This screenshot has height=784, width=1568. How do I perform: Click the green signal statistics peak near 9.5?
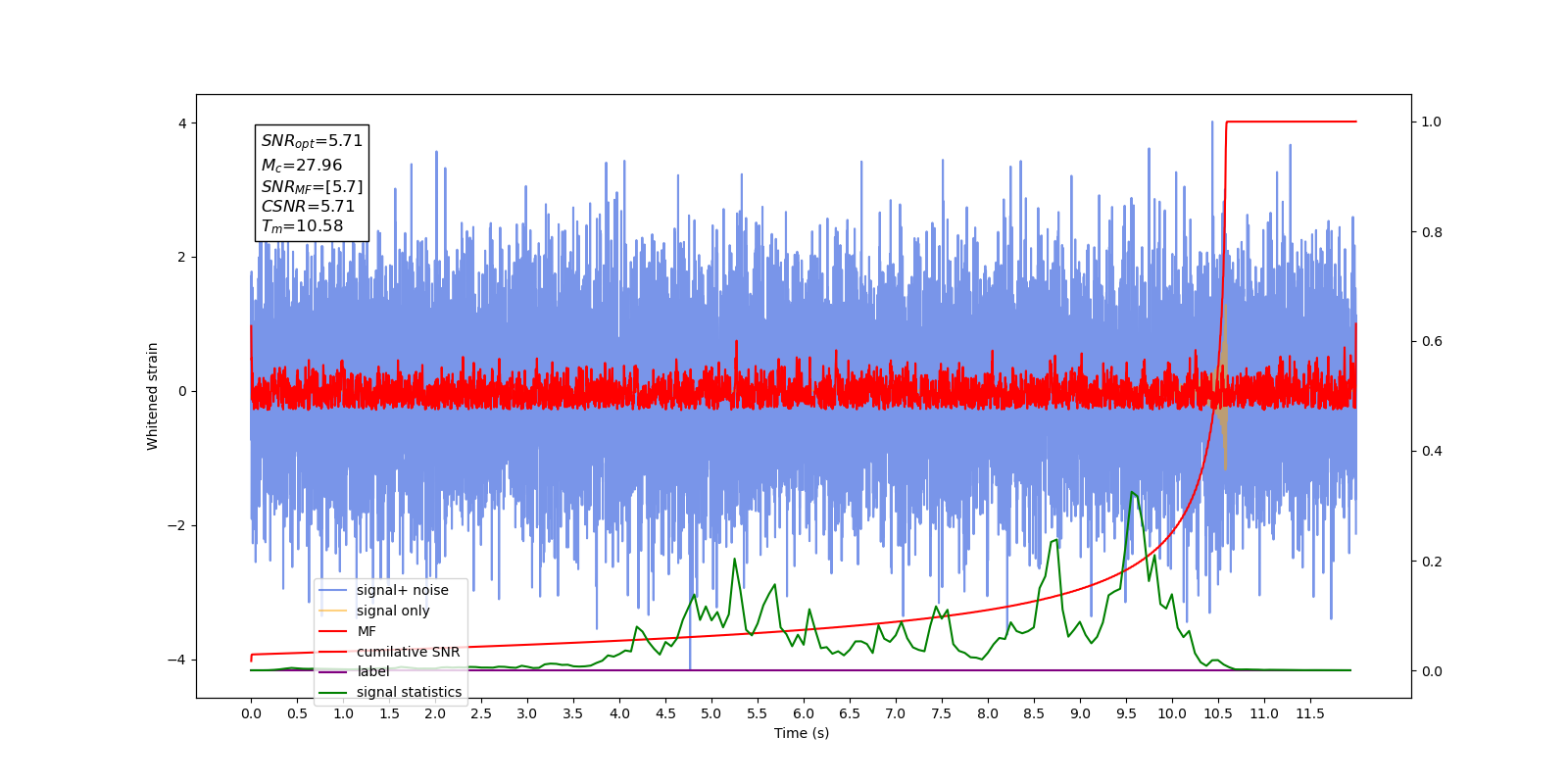click(1132, 492)
